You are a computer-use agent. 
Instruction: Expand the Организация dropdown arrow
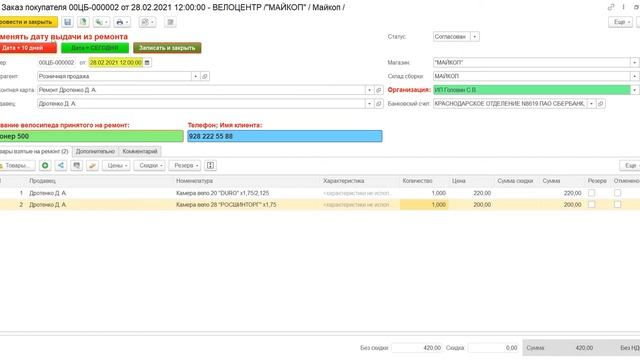tap(635, 90)
